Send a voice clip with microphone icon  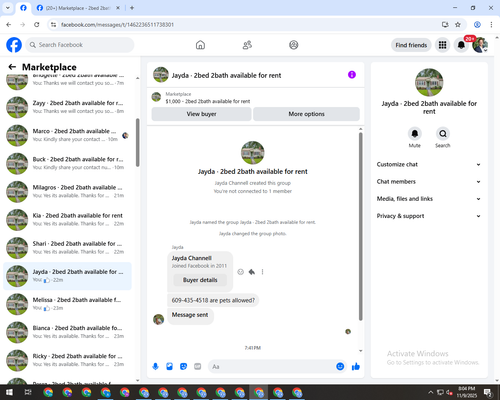click(x=155, y=367)
